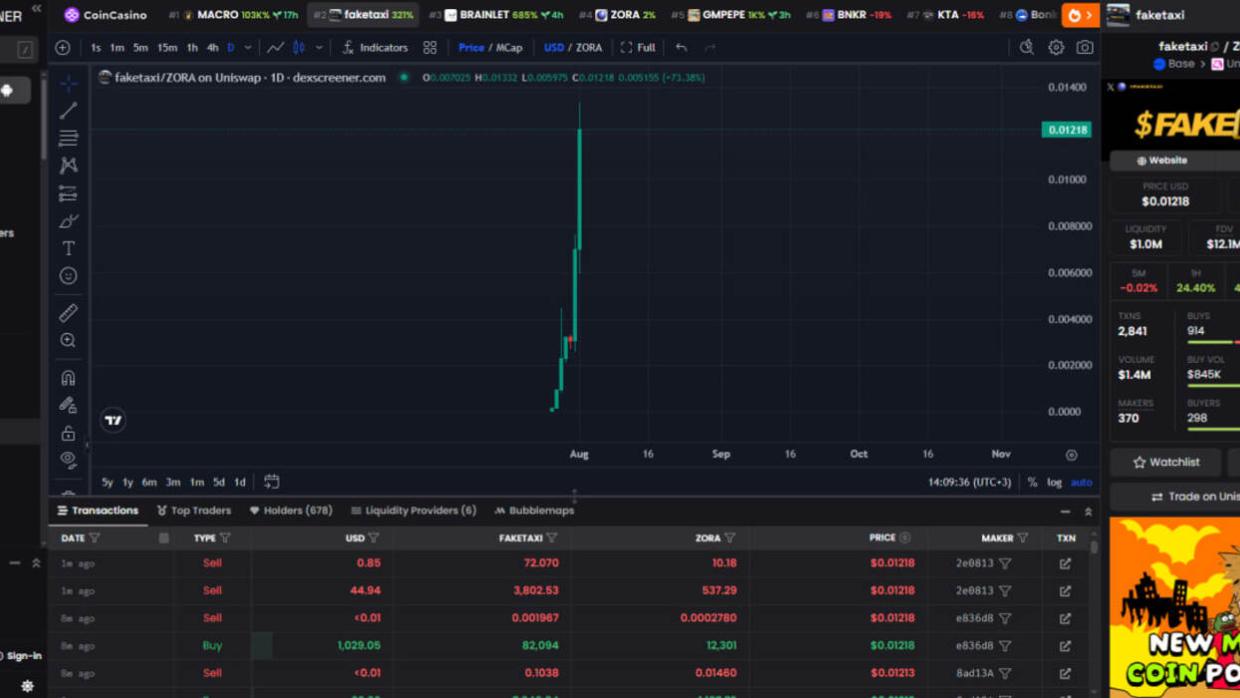Collapse transactions panel with minus icon

click(1065, 511)
